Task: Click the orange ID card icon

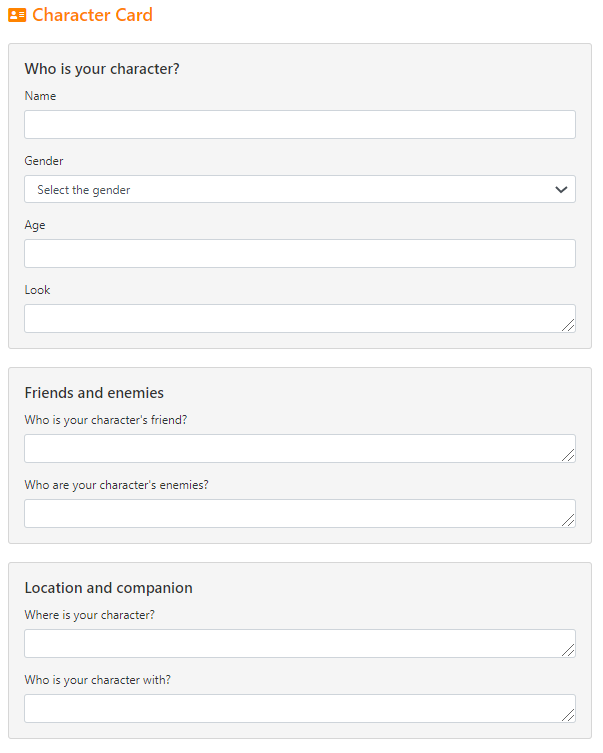Action: 17,15
